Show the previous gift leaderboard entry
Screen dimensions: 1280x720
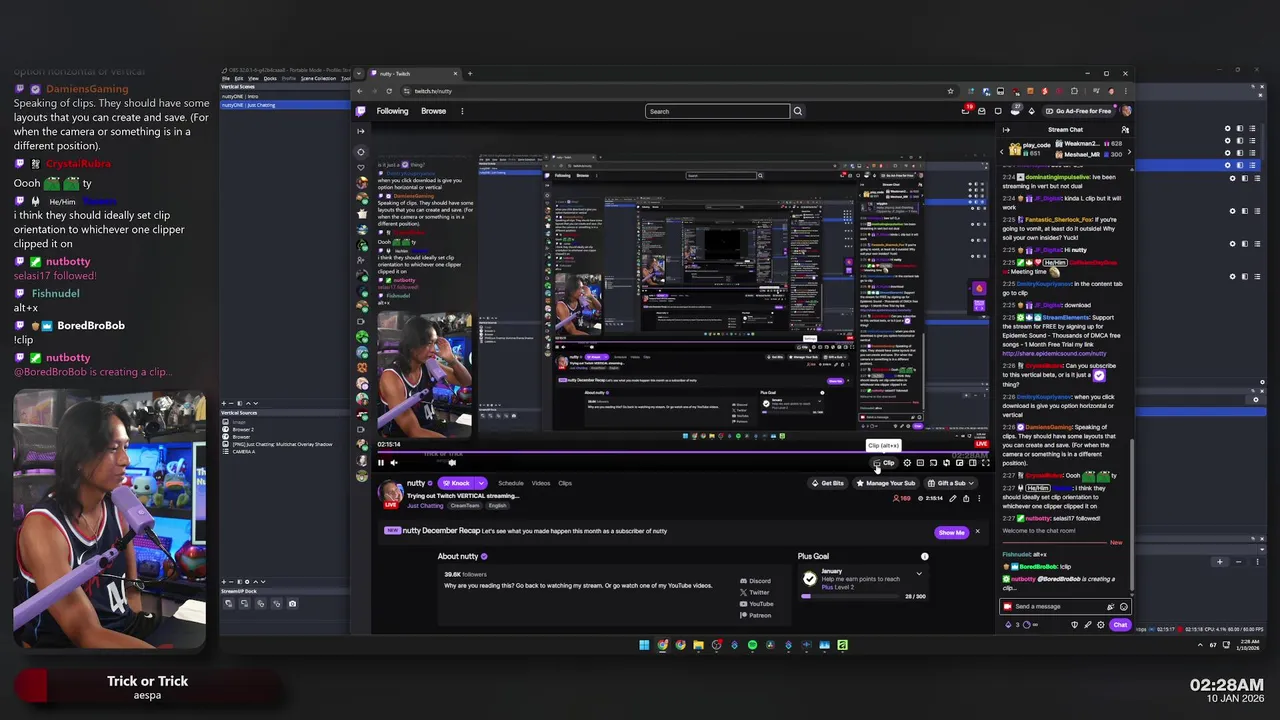click(x=1002, y=152)
